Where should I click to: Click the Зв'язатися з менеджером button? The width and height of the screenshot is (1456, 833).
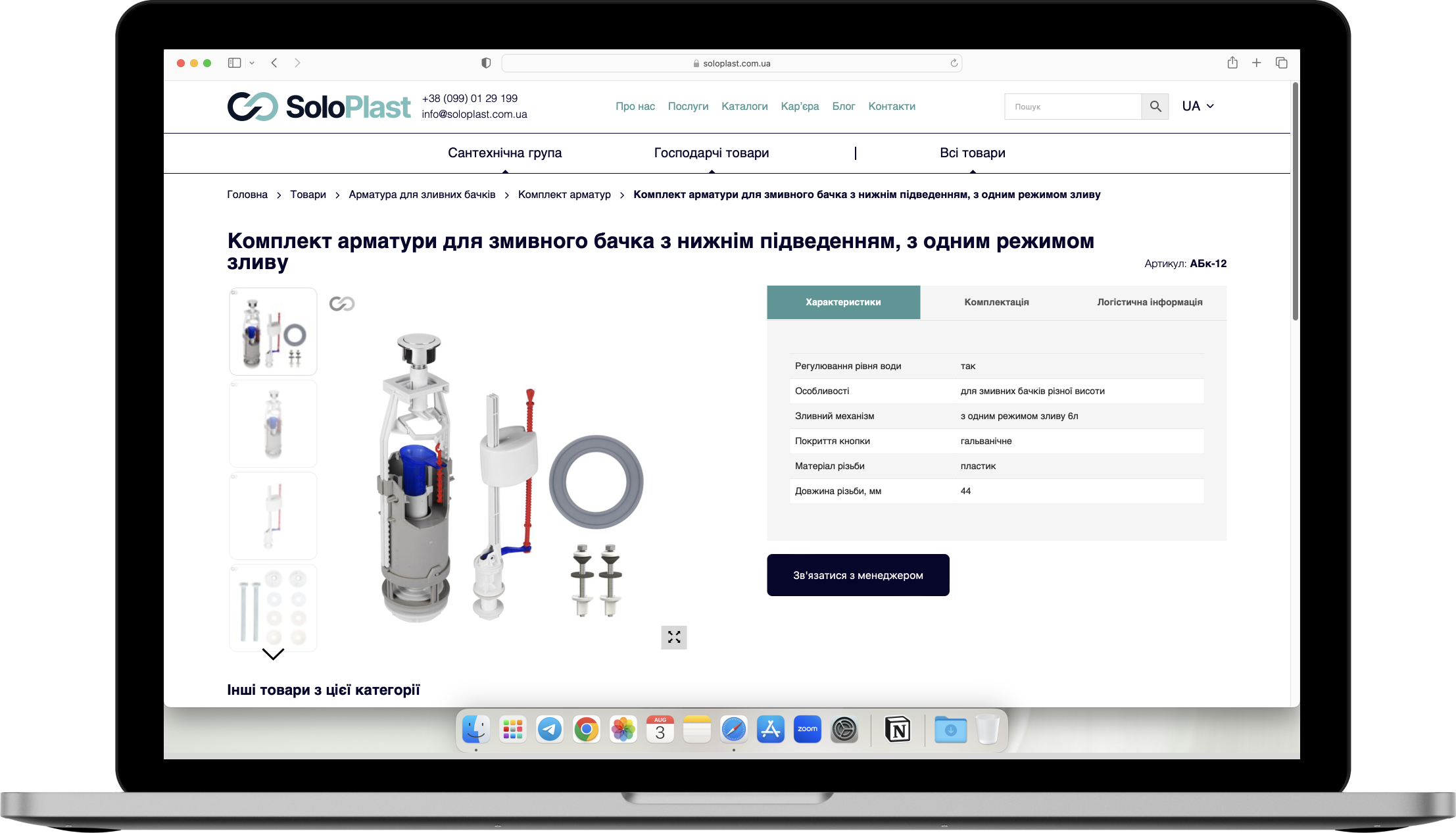coord(858,575)
